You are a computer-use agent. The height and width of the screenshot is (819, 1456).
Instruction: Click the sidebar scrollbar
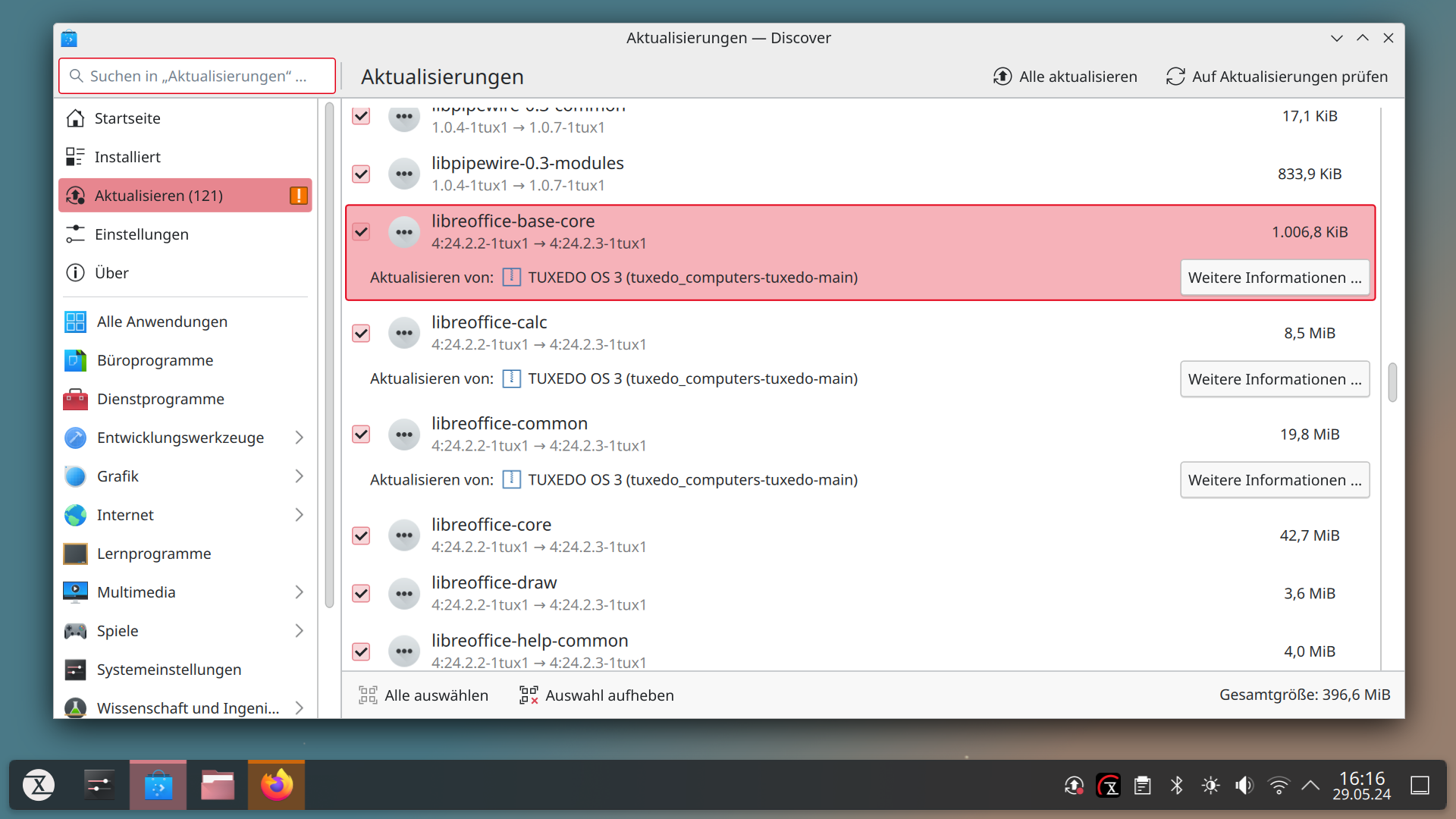click(329, 356)
